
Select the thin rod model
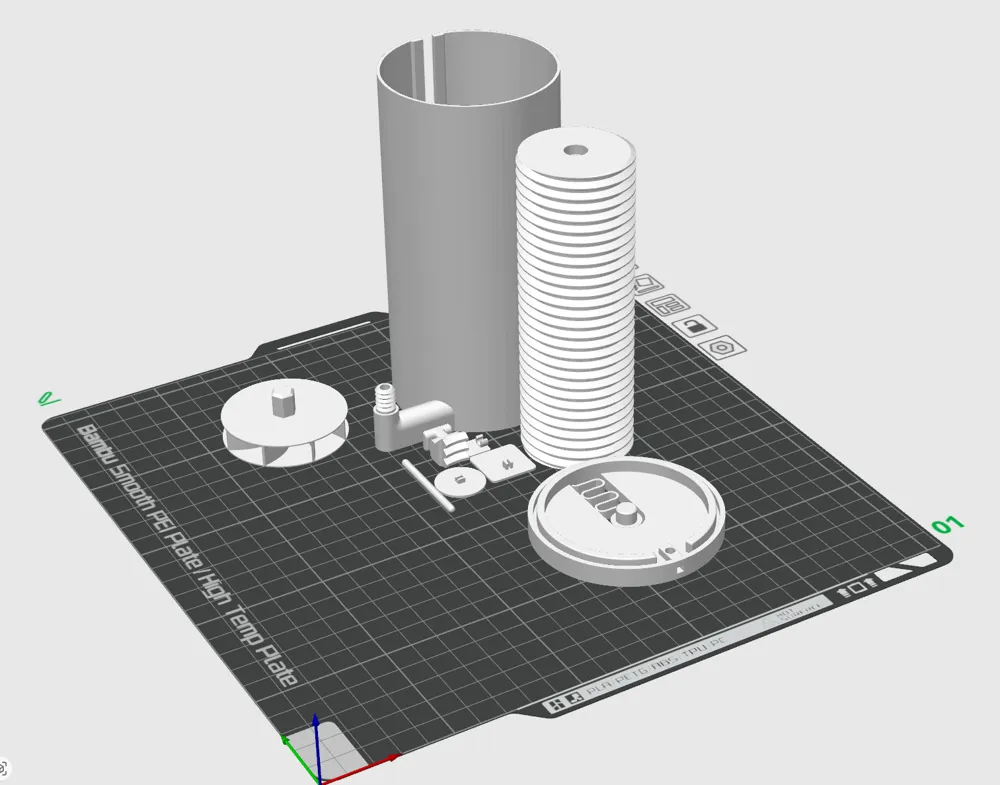tap(428, 487)
